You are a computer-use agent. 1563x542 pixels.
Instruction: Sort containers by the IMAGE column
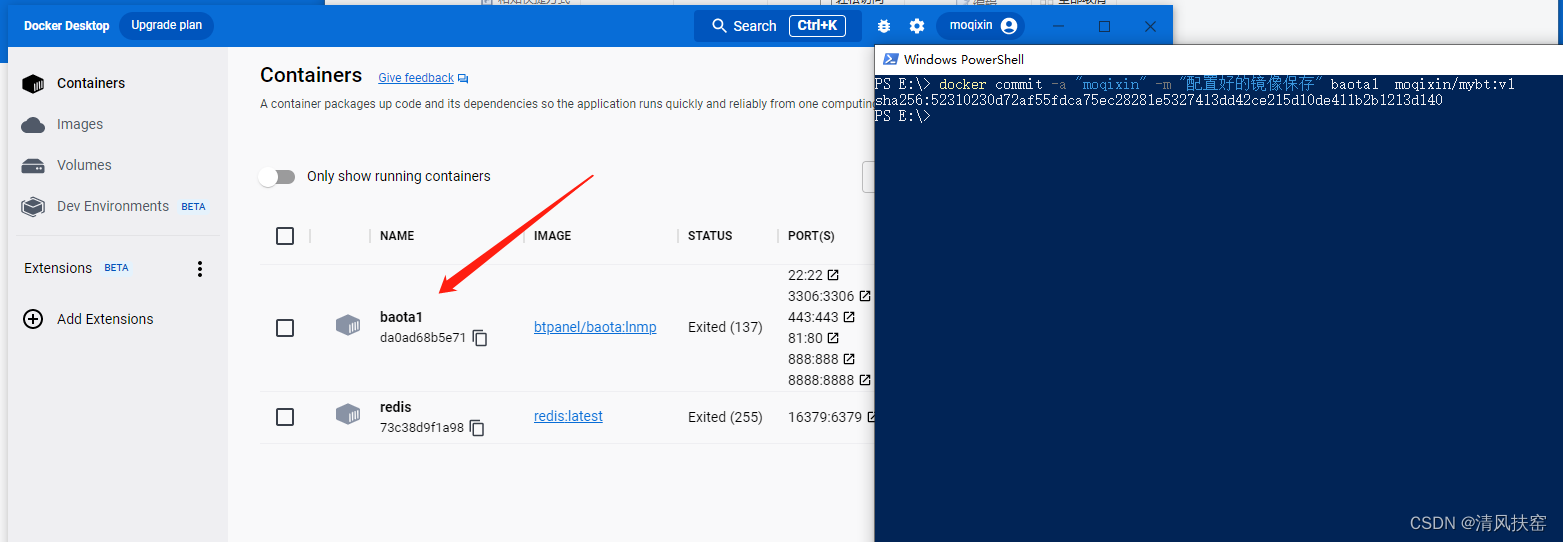pos(553,236)
